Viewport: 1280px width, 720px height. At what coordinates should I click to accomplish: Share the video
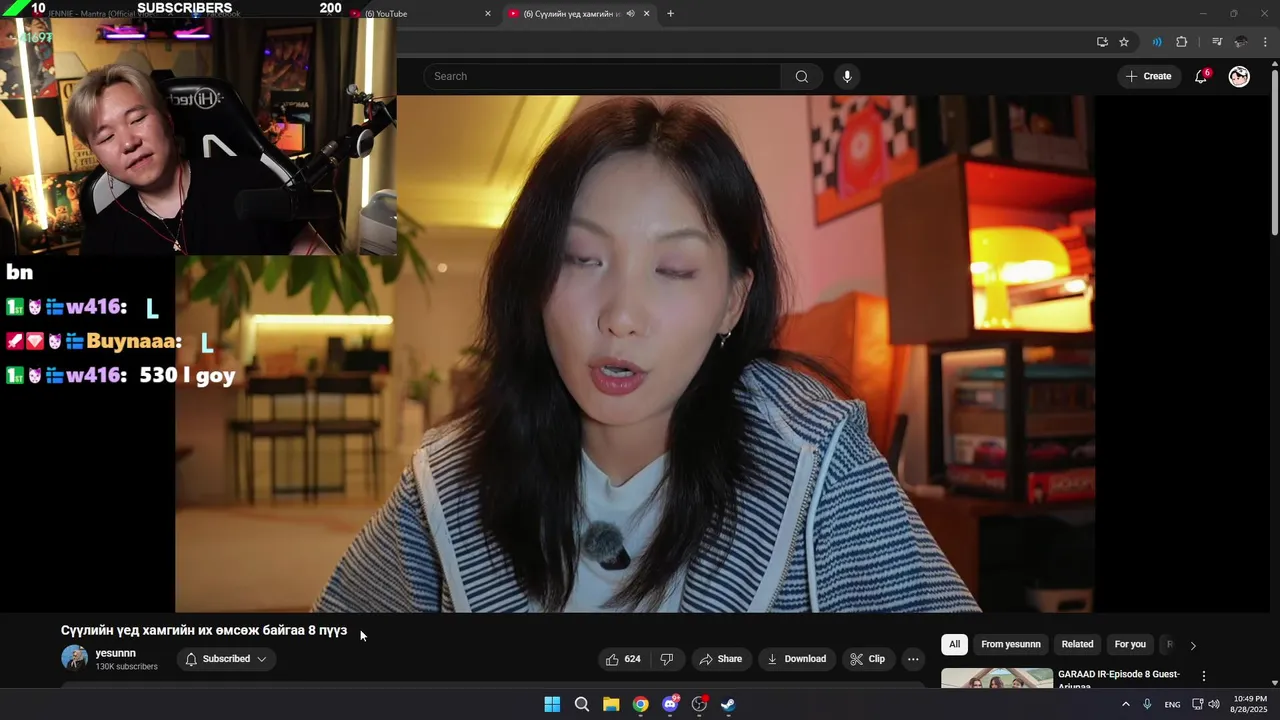click(721, 659)
